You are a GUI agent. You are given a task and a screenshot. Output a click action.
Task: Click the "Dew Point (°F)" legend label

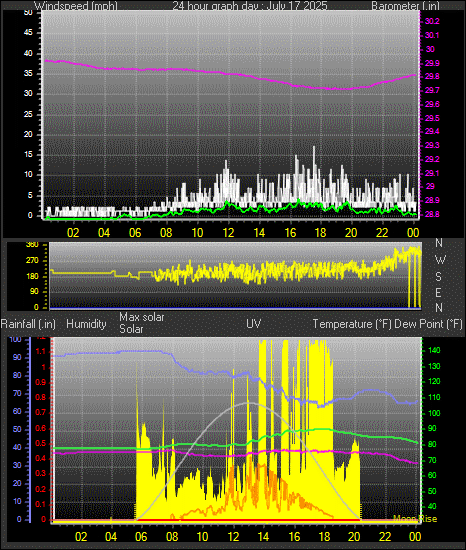(428, 324)
